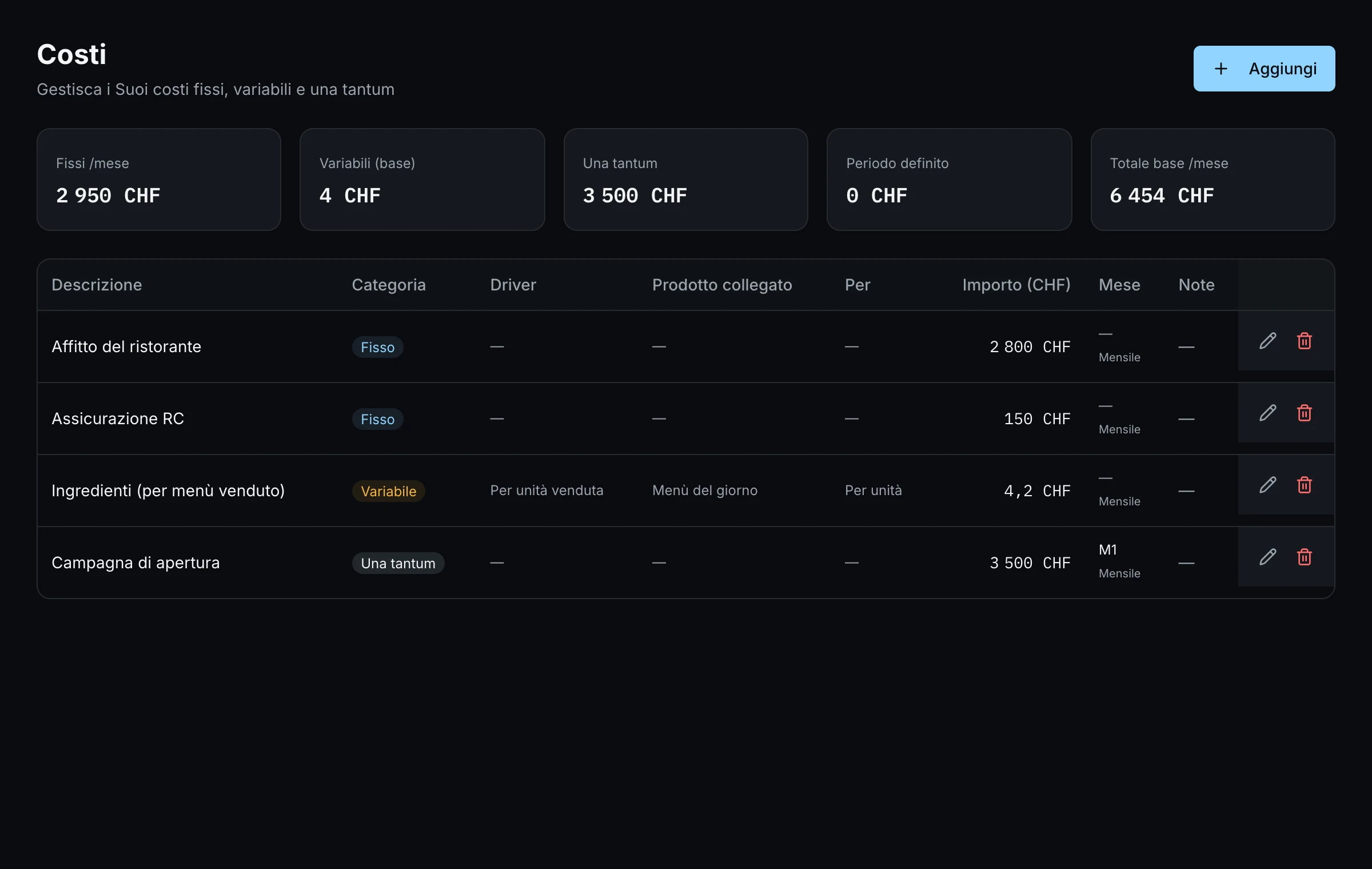Click the 2 800 CHF amount
Screen dimensions: 1372x869
(x=1030, y=346)
